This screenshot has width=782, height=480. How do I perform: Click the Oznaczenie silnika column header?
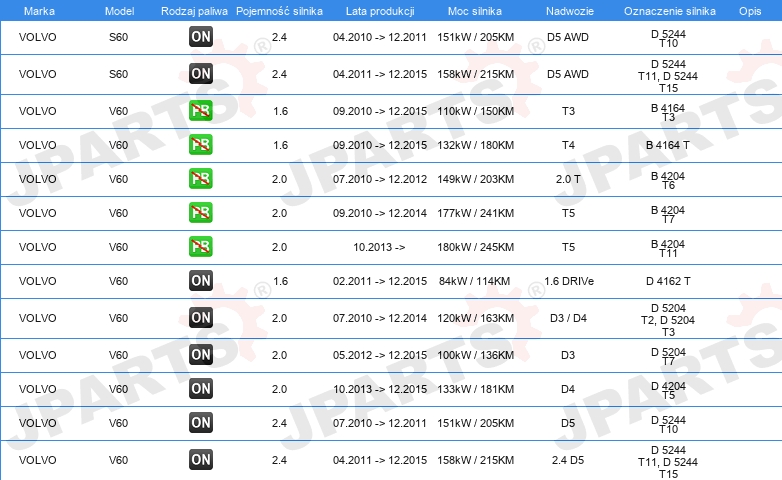[669, 11]
